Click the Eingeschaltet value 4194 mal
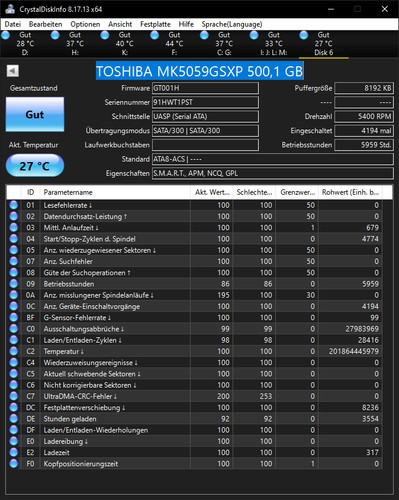399x500 pixels. (364, 131)
